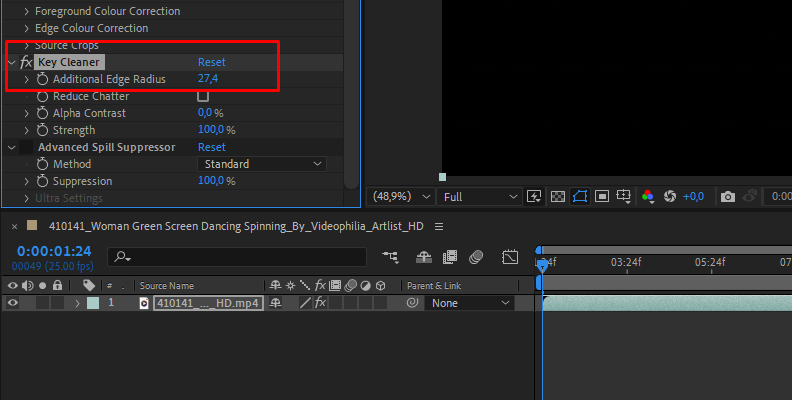Expand the Strength property
This screenshot has height=400, width=792.
tap(27, 130)
